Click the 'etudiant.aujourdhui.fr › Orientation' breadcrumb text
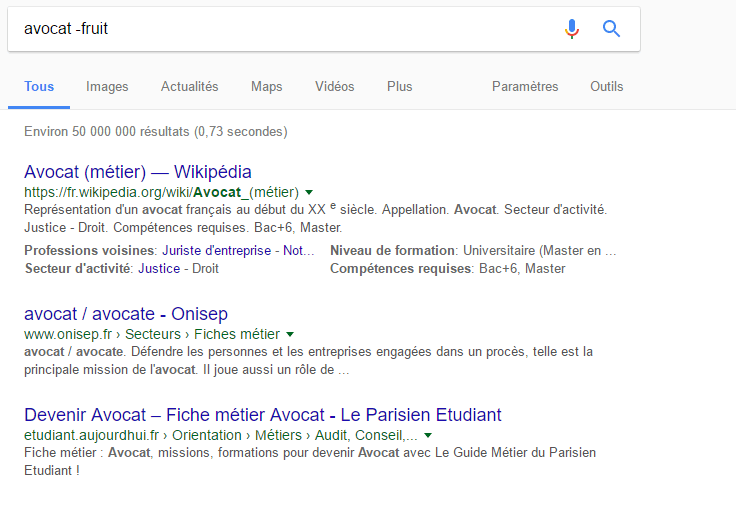The height and width of the screenshot is (516, 736). point(133,435)
